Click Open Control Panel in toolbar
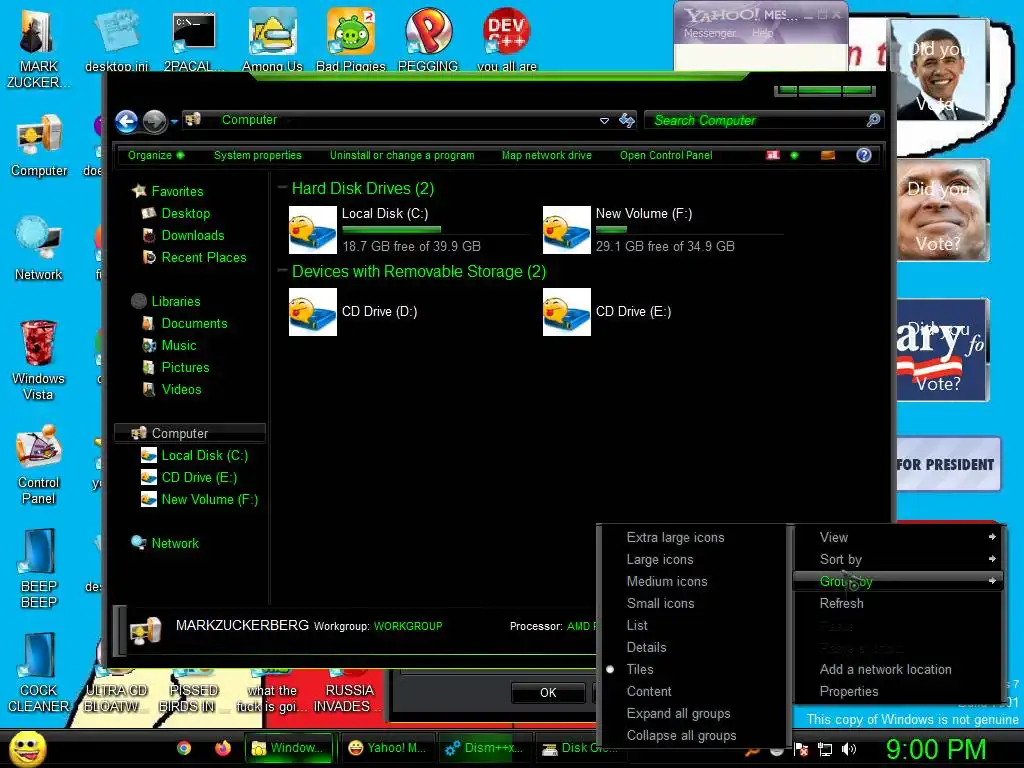 click(665, 155)
